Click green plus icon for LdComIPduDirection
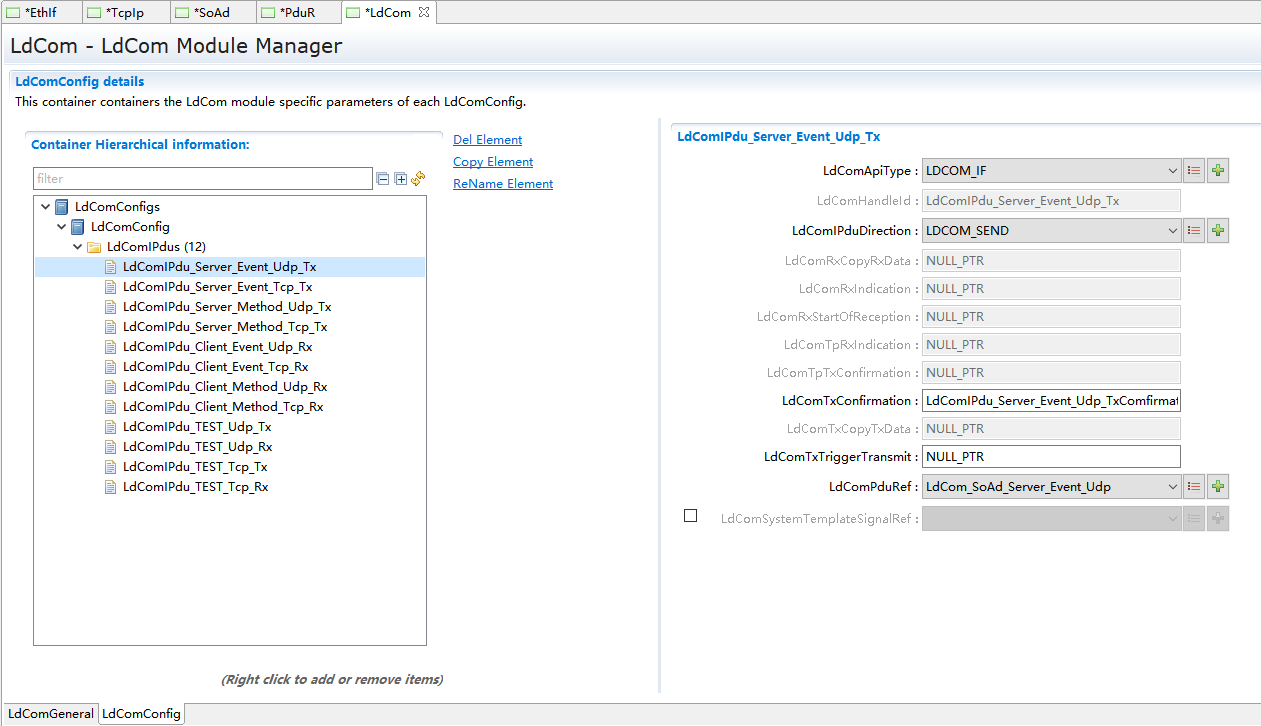1261x726 pixels. 1217,231
